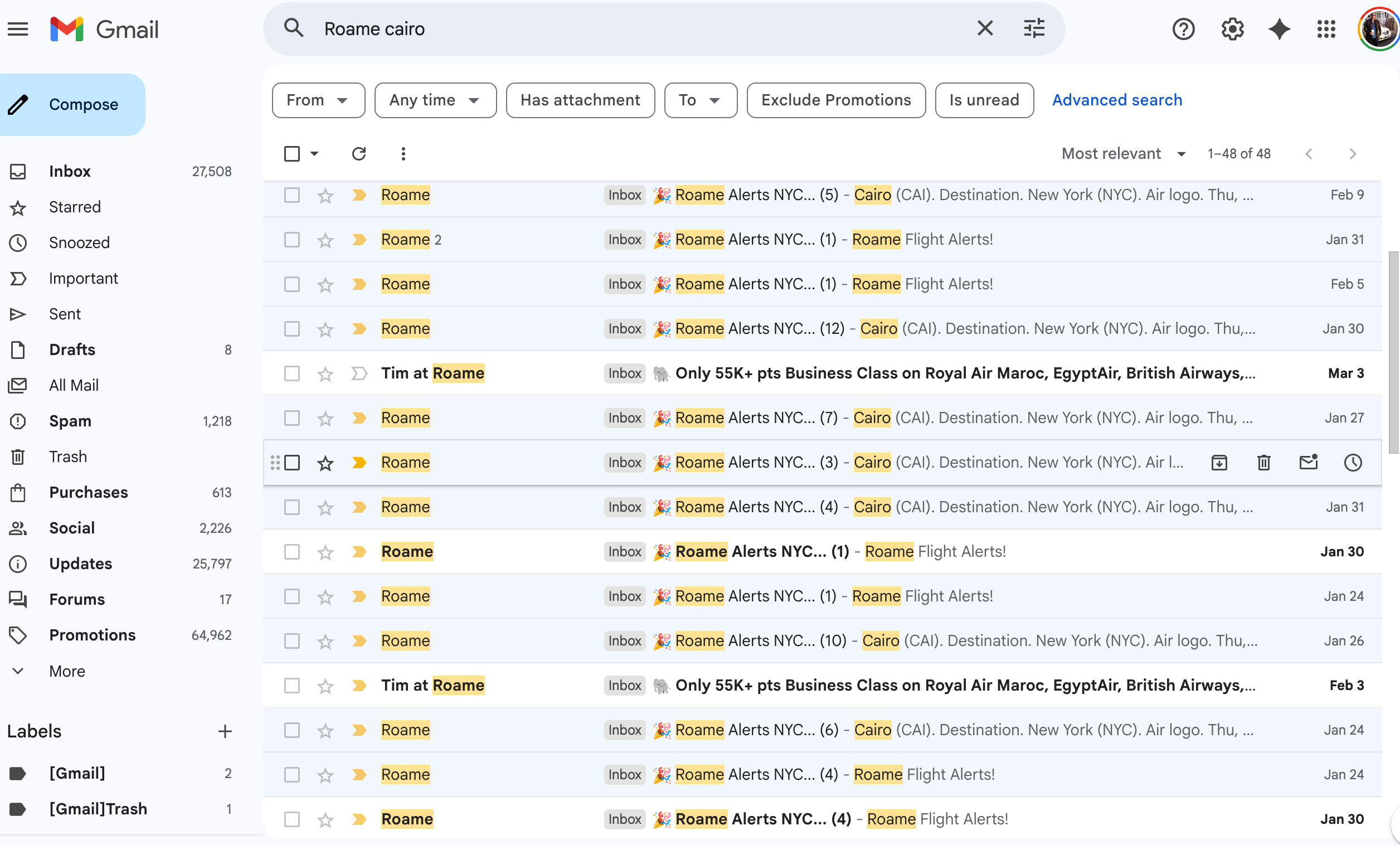The width and height of the screenshot is (1400, 845).
Task: Archive the hovered Roame Cairo email
Action: point(1219,462)
